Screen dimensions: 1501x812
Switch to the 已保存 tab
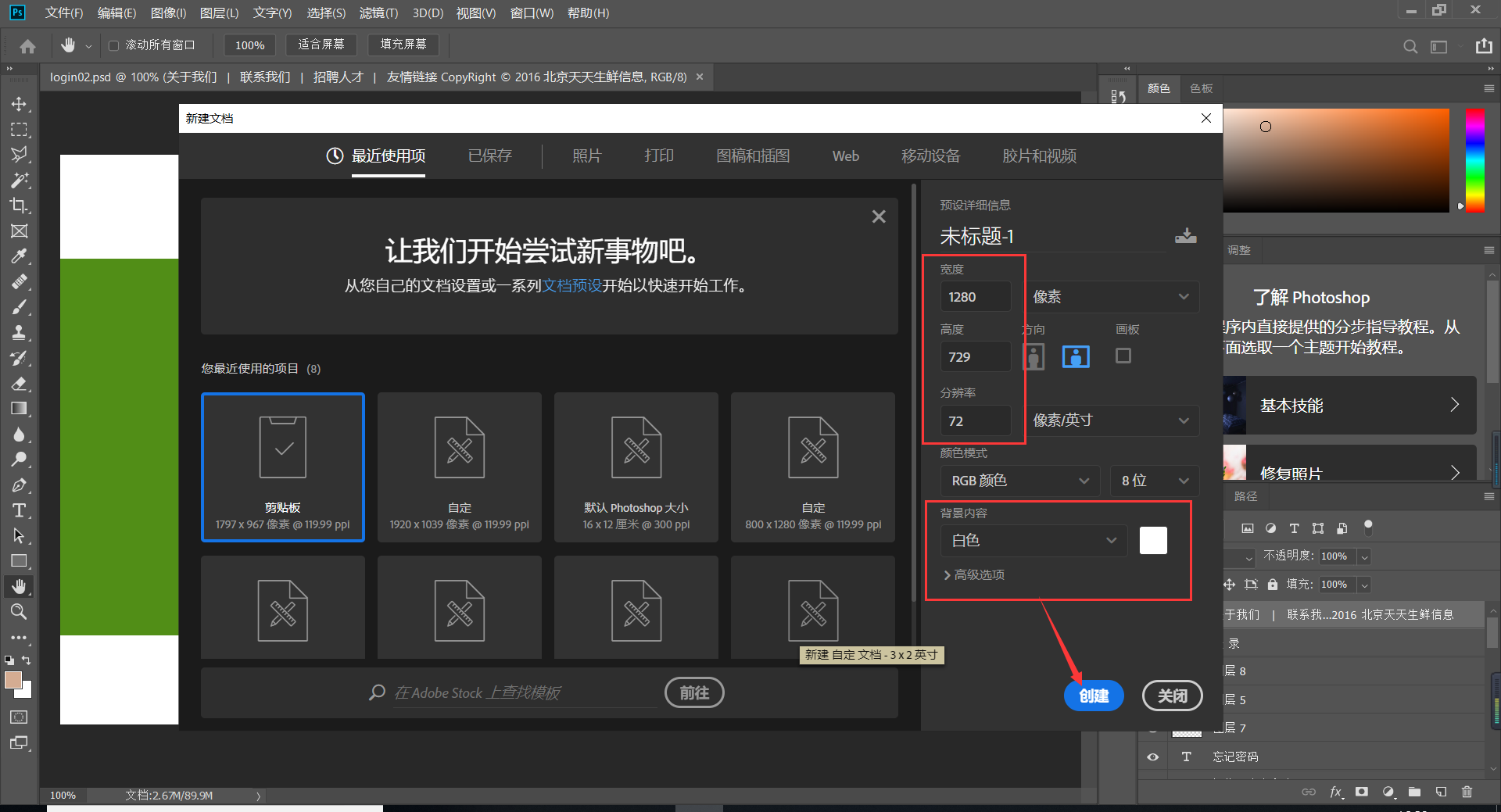490,156
